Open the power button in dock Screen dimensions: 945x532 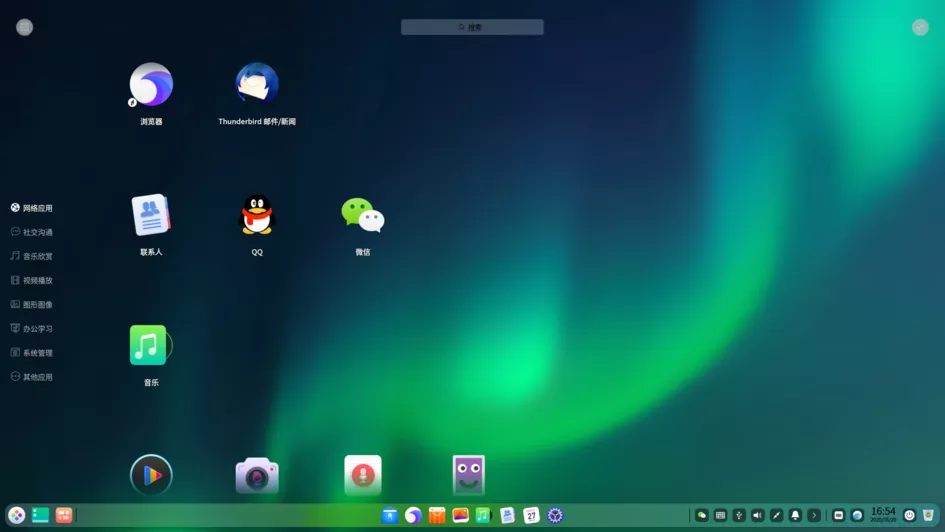(909, 515)
